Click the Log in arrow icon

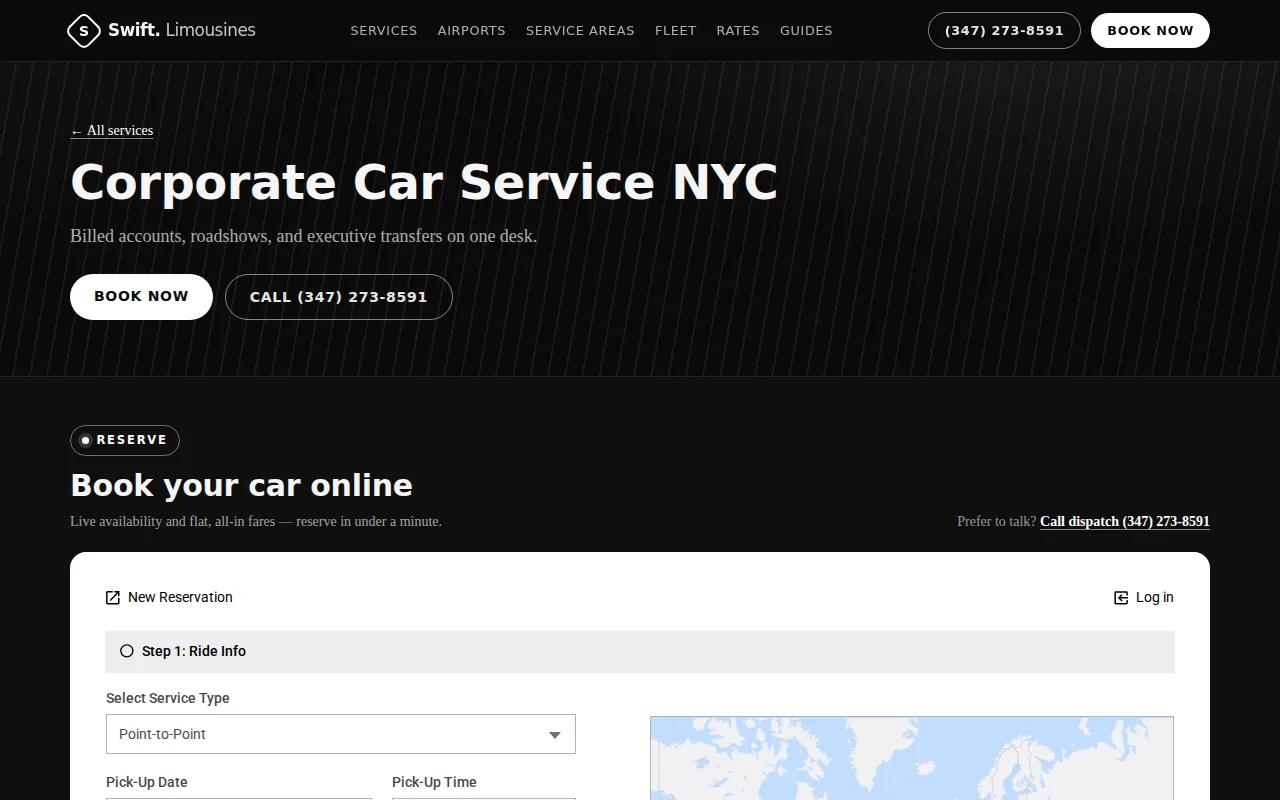click(x=1121, y=597)
